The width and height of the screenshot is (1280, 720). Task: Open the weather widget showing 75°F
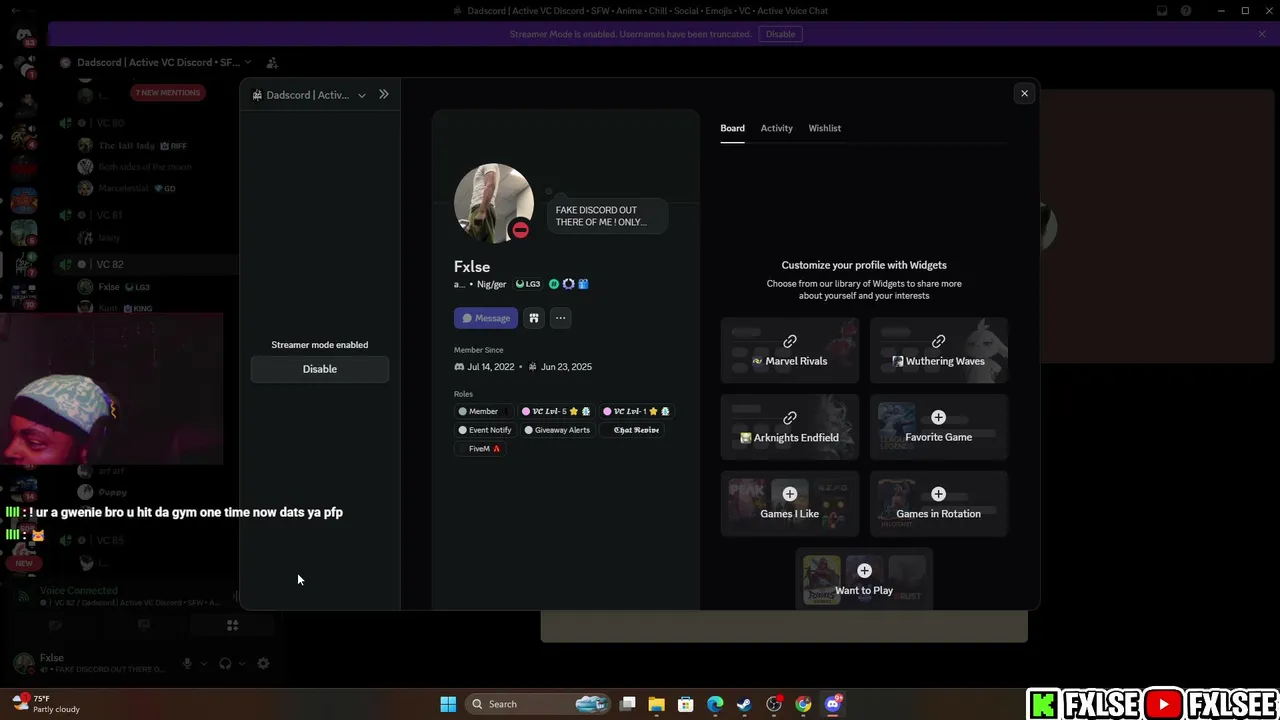tap(46, 704)
